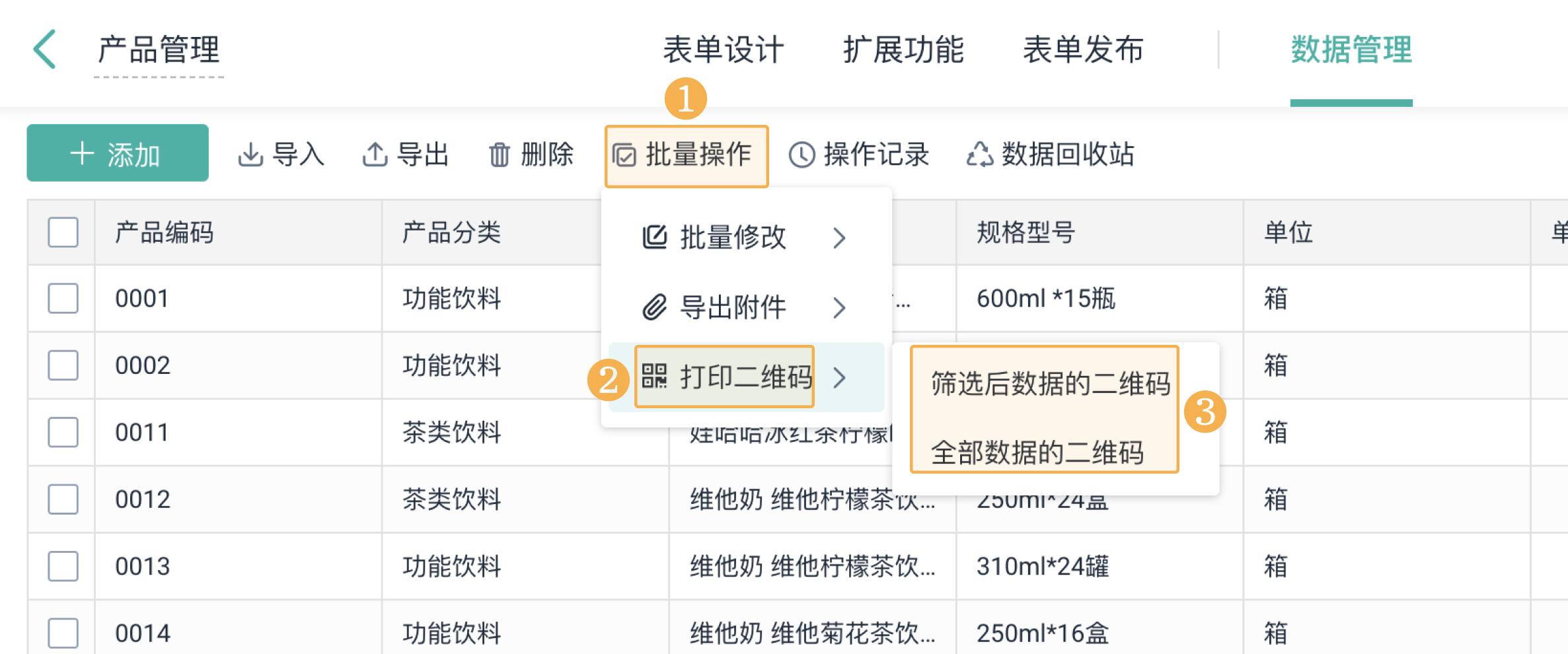Image resolution: width=1568 pixels, height=654 pixels.
Task: Expand the 导出附件 submenu chevron
Action: click(840, 308)
